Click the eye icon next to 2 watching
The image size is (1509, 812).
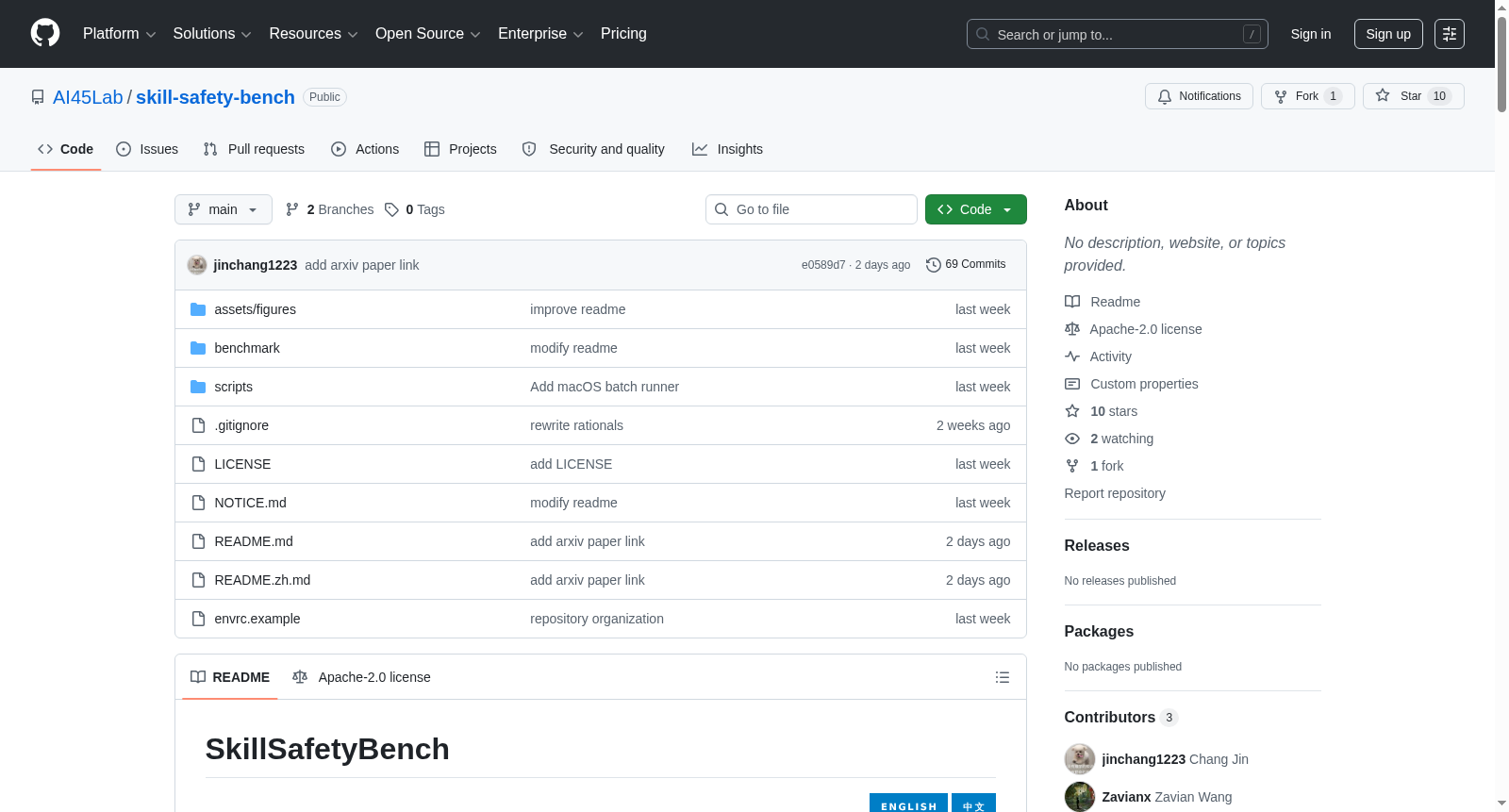[x=1072, y=439]
